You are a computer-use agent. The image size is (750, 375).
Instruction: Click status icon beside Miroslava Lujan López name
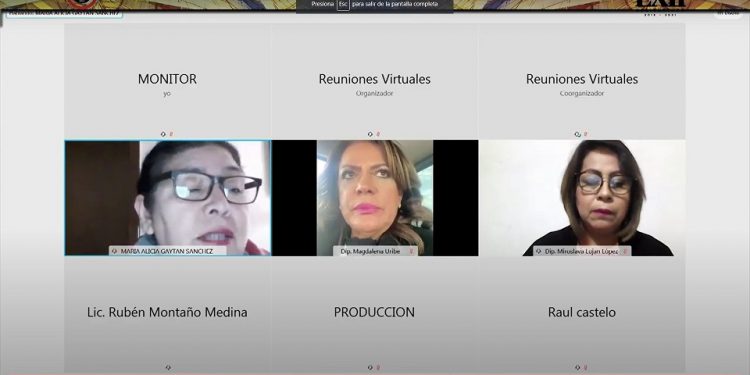(539, 251)
